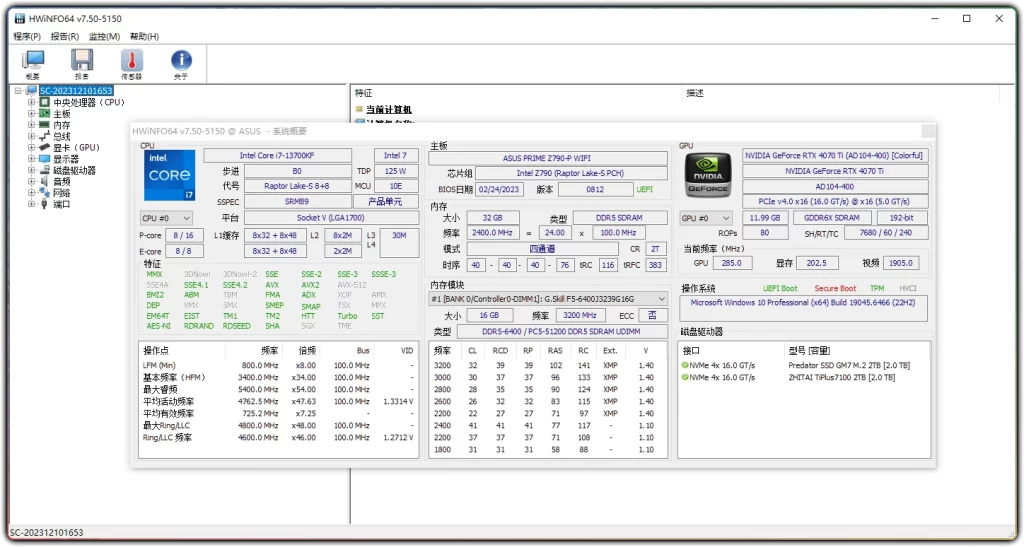Click the NVIDIA GeForce logo

click(708, 175)
